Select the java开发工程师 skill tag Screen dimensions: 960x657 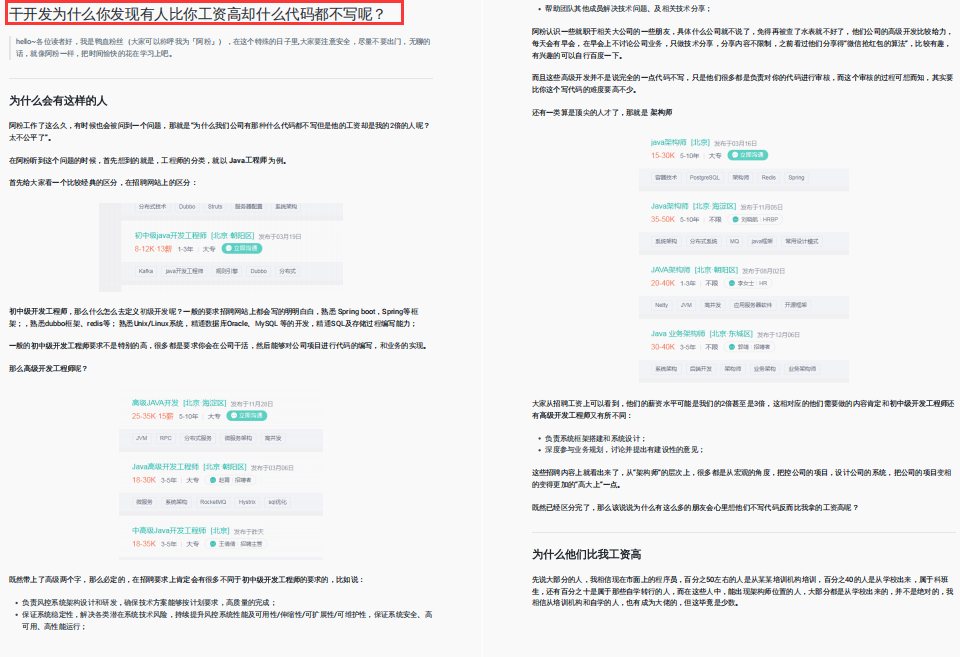184,271
